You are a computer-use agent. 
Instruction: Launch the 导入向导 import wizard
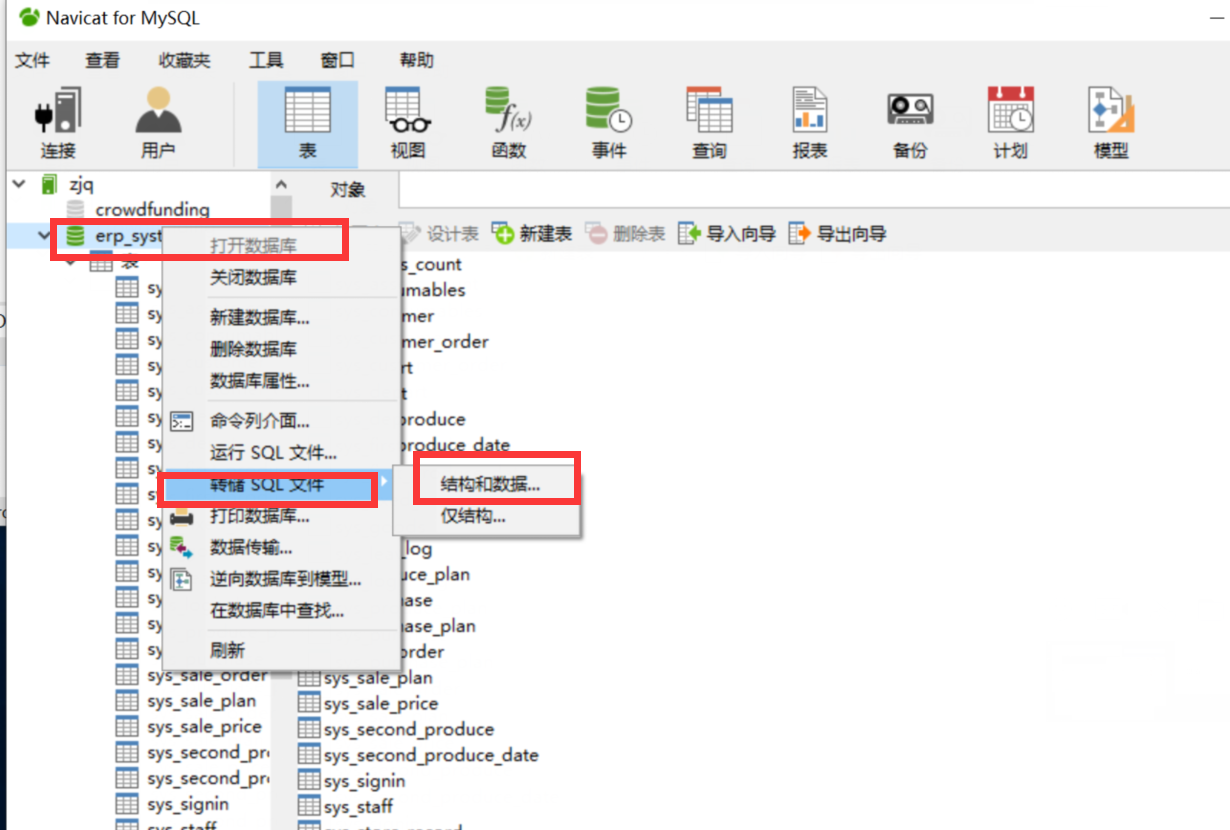point(727,234)
